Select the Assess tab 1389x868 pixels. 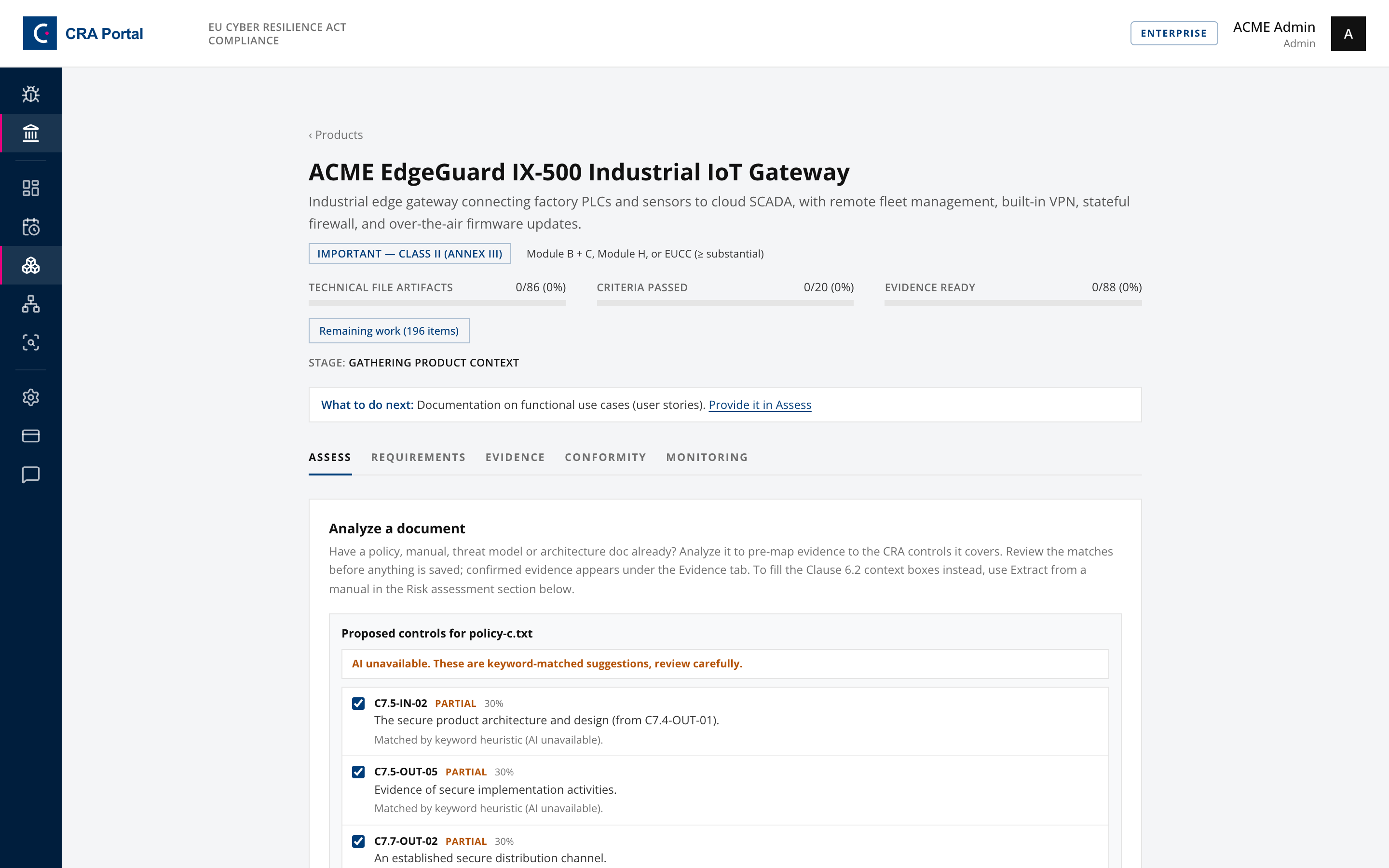(330, 458)
